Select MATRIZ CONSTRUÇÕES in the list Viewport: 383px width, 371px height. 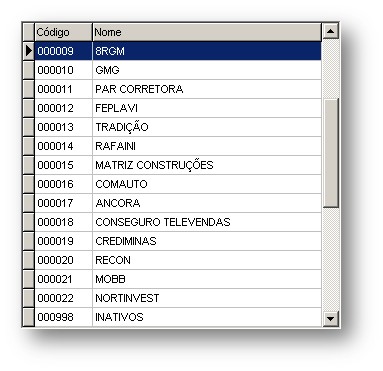[x=178, y=165]
